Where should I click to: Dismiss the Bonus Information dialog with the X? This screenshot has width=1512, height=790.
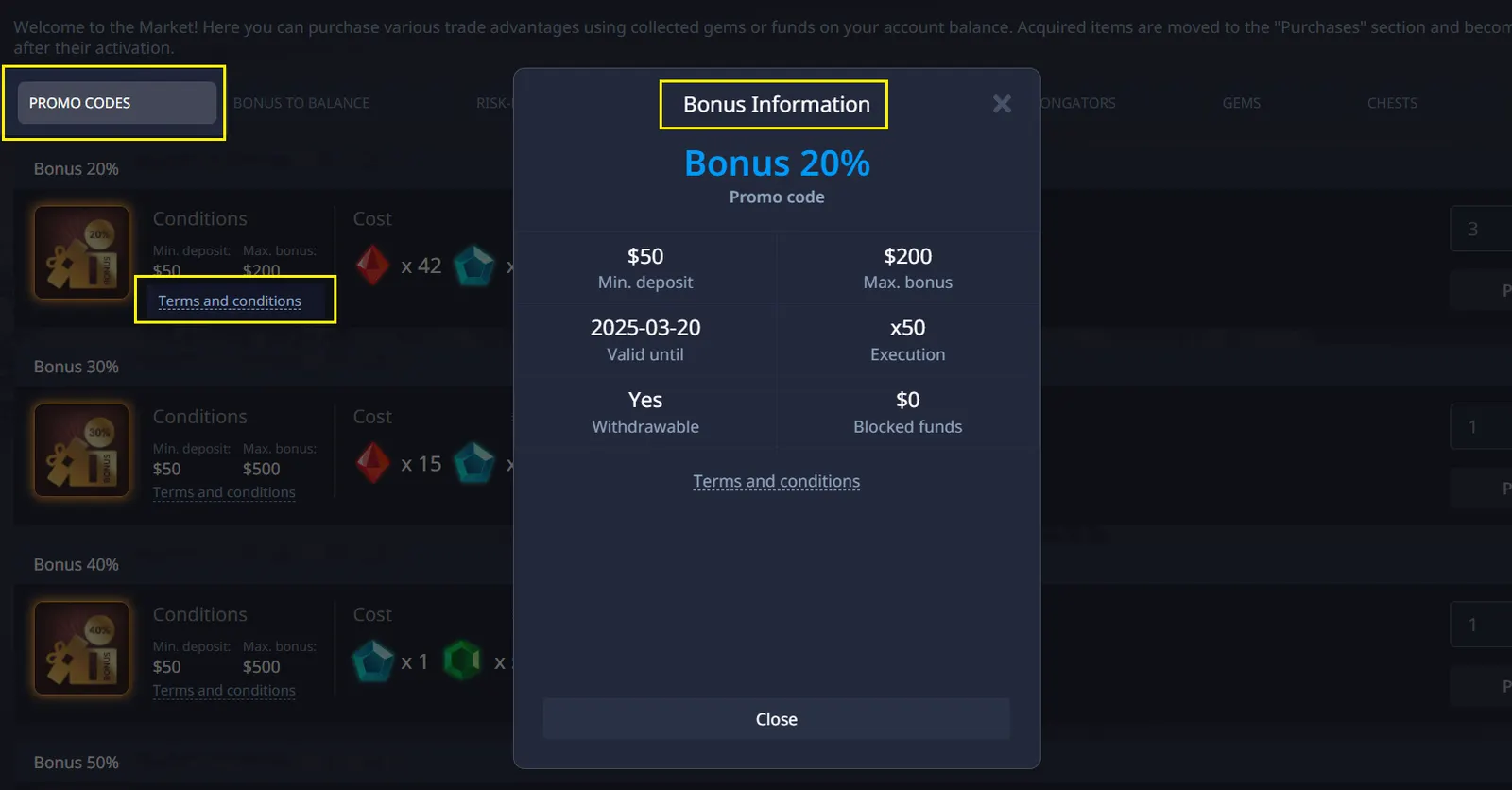tap(1002, 104)
